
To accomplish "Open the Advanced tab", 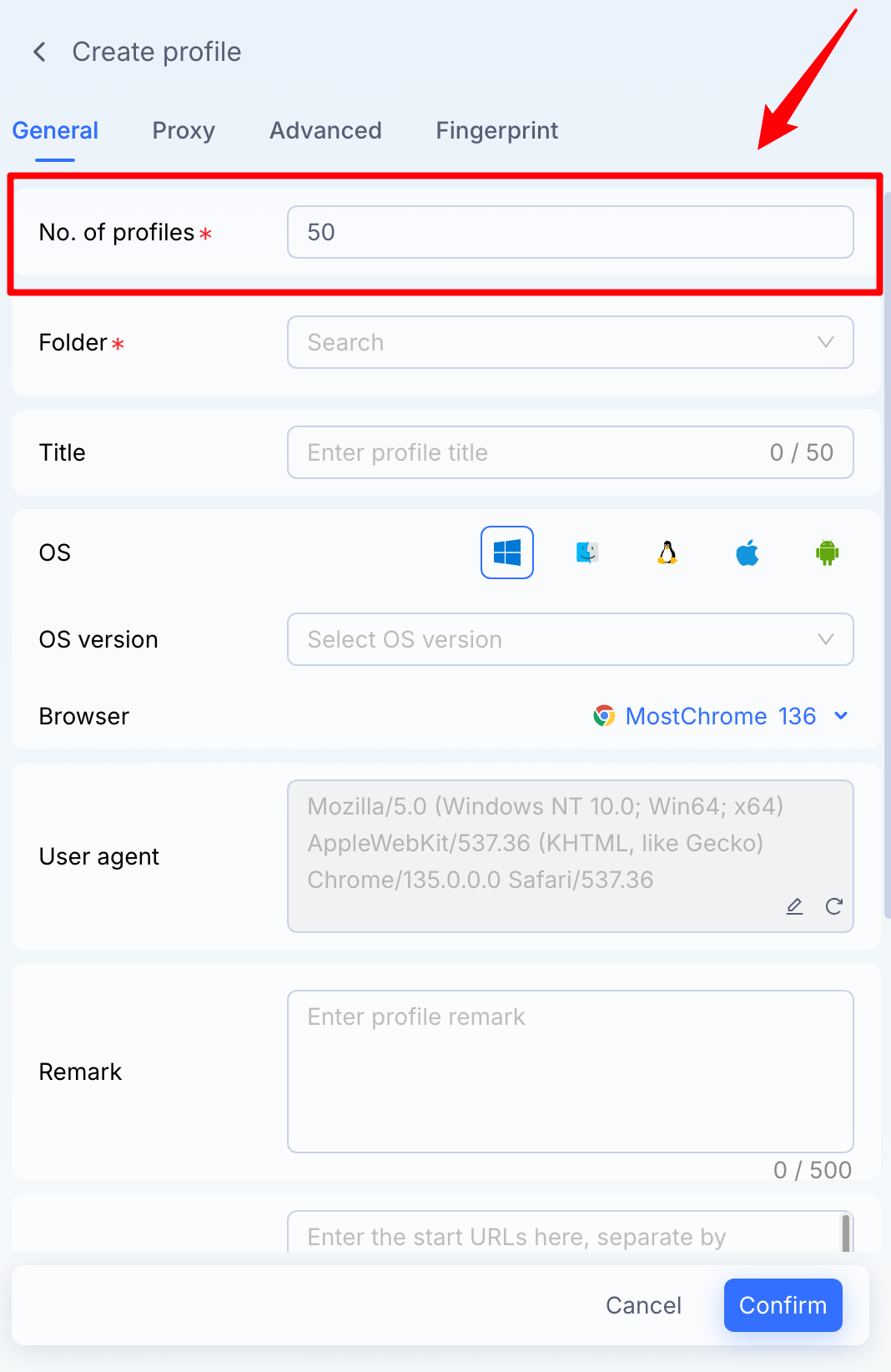I will [x=325, y=130].
